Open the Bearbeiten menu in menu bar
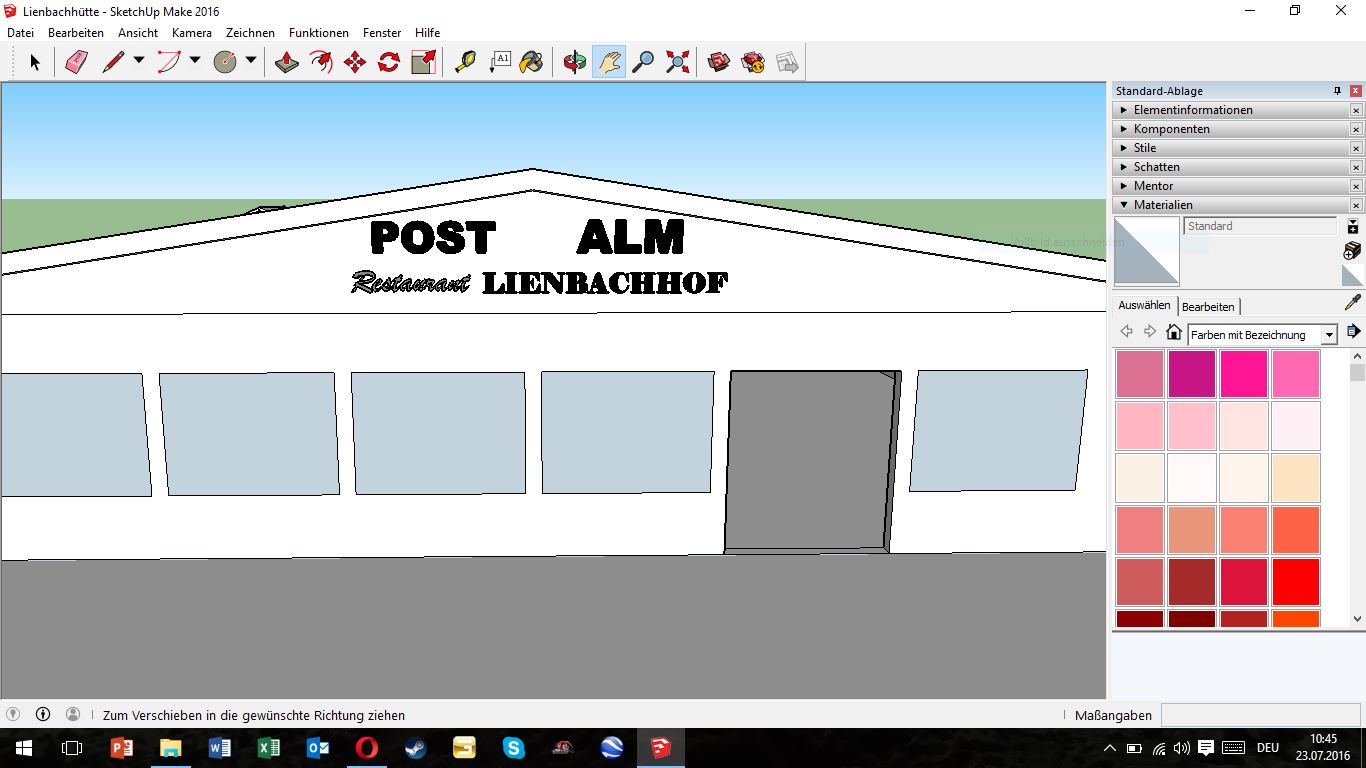 click(x=76, y=33)
